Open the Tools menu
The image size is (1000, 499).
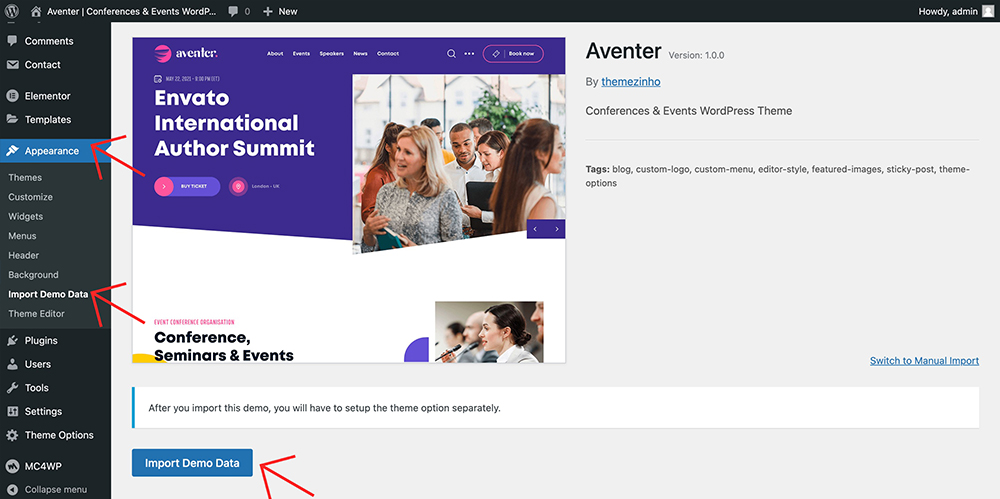click(x=37, y=388)
